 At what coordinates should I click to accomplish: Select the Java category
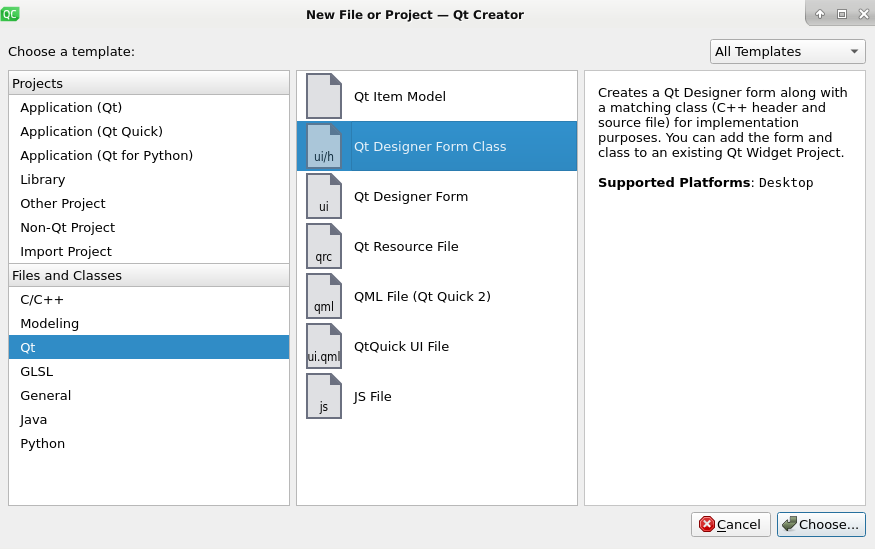[149, 419]
